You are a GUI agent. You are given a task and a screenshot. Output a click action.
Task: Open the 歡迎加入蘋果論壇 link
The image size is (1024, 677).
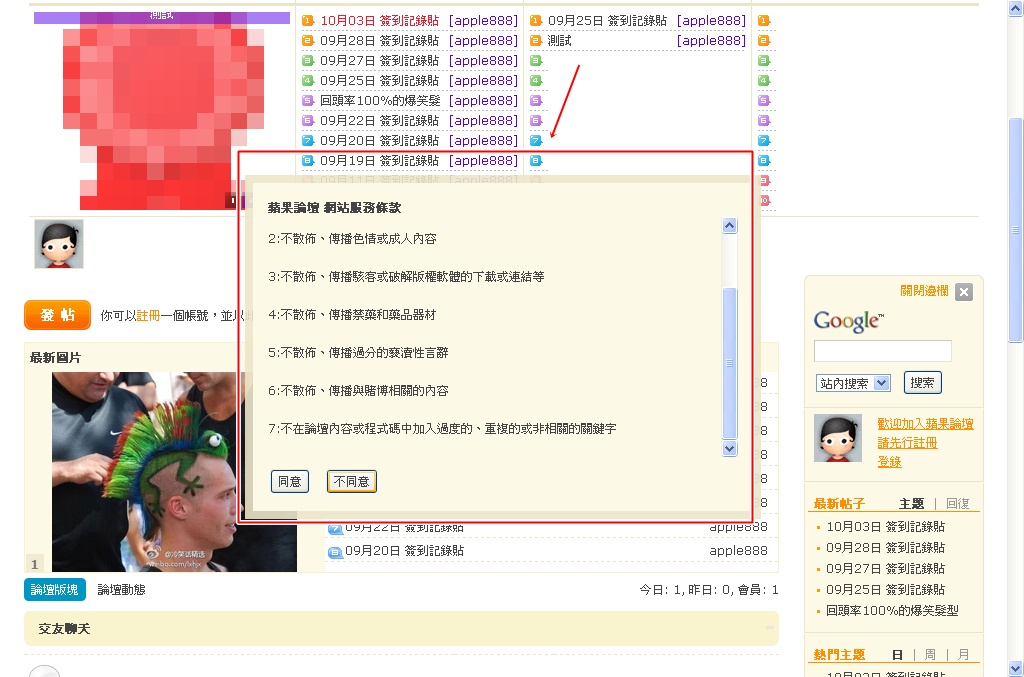point(925,424)
